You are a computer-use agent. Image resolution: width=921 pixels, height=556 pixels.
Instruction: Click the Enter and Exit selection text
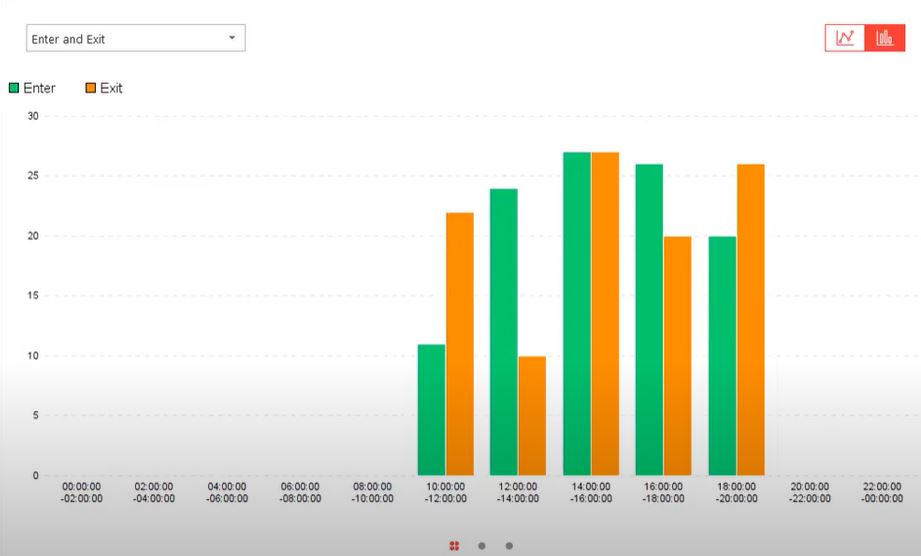pyautogui.click(x=68, y=39)
